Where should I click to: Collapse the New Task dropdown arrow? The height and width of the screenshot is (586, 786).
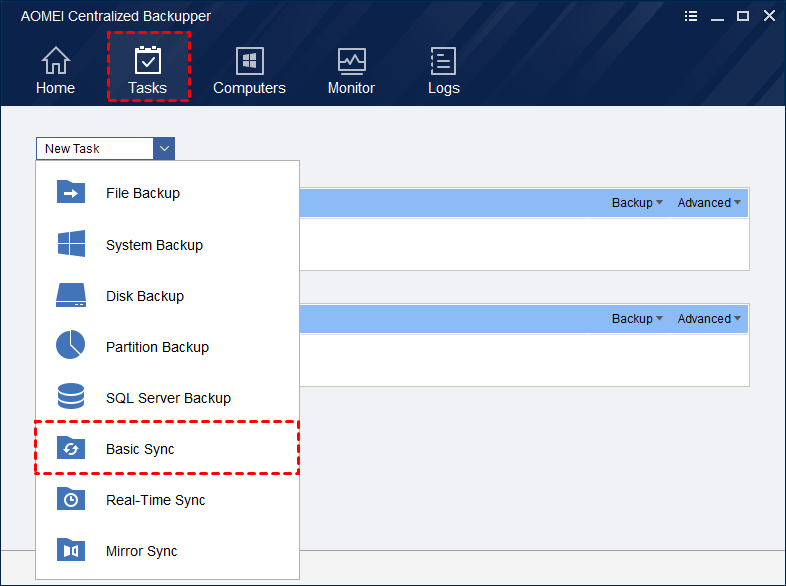164,148
